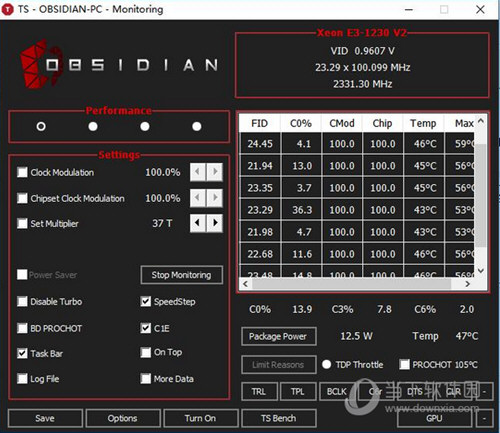This screenshot has width=500, height=433.
Task: Click the table's vertical scrollbar thumb
Action: click(x=481, y=196)
